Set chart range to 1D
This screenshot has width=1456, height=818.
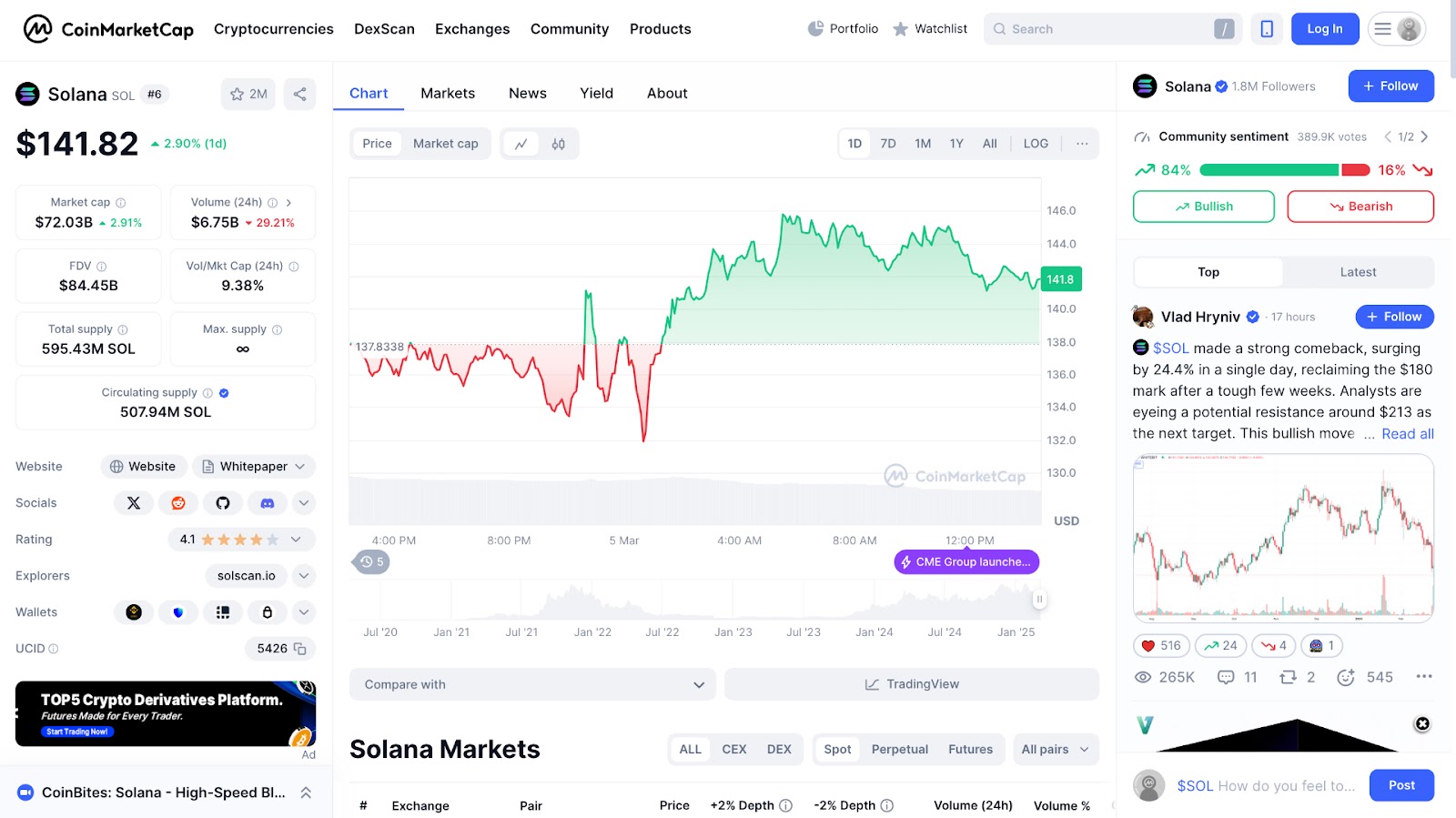click(x=854, y=144)
